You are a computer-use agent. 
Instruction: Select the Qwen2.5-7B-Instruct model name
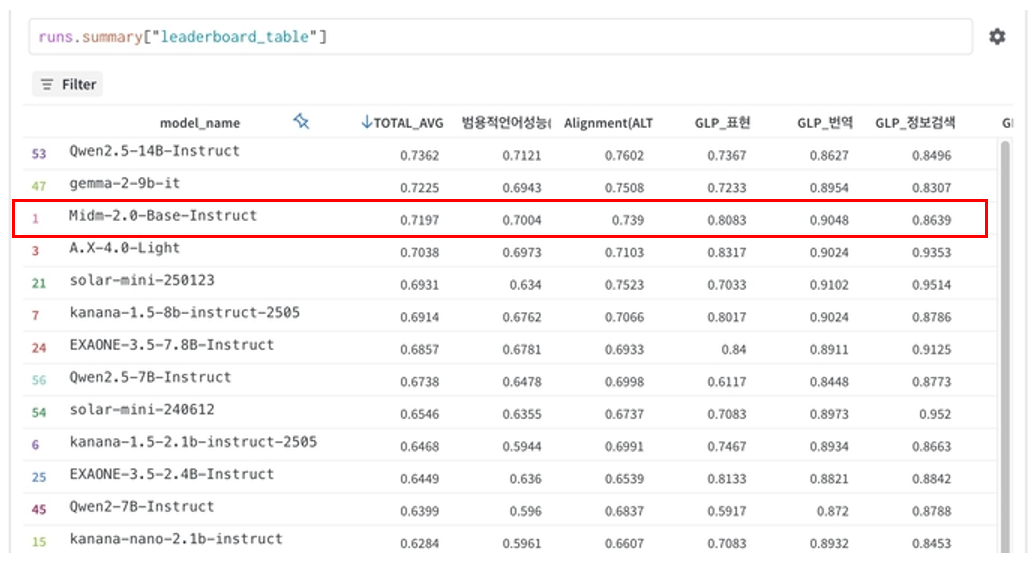click(150, 377)
